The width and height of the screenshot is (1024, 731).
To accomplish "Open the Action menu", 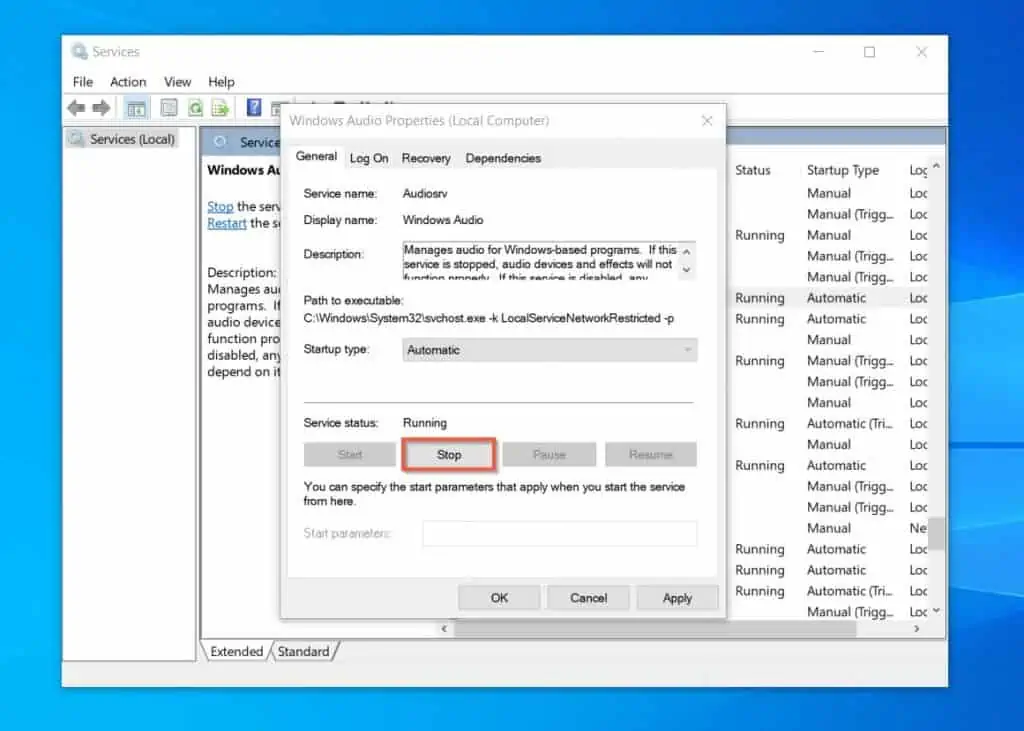I will tap(128, 82).
